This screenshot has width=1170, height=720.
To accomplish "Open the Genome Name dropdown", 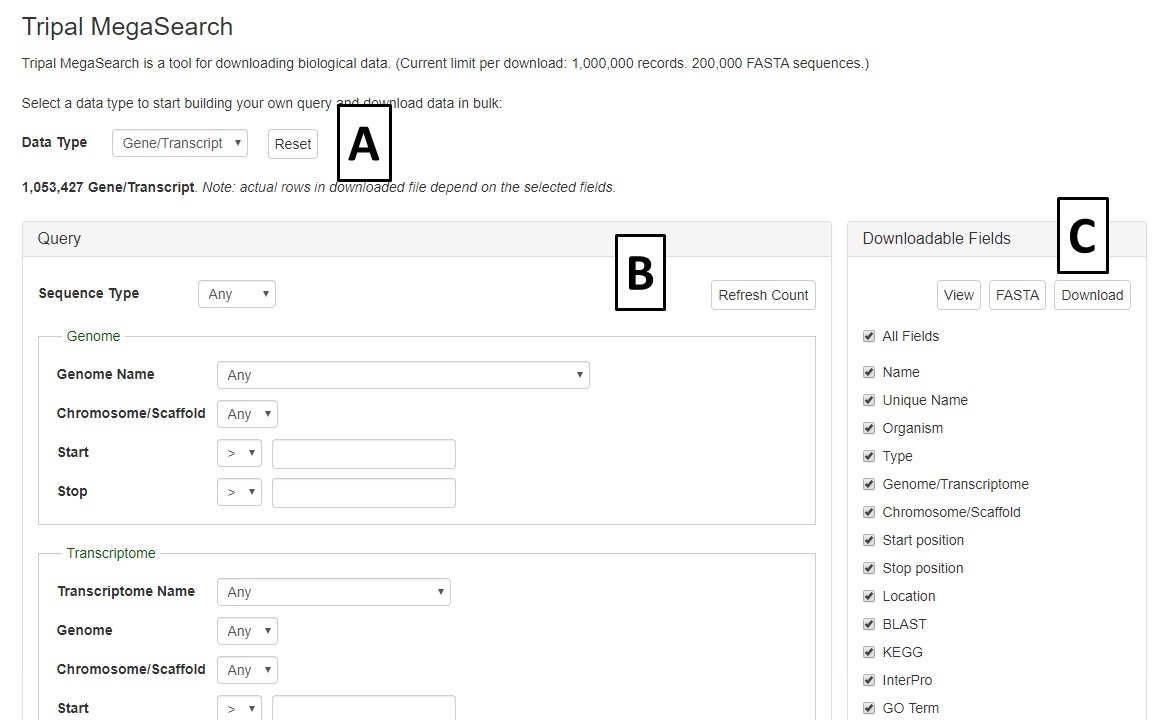I will tap(403, 375).
